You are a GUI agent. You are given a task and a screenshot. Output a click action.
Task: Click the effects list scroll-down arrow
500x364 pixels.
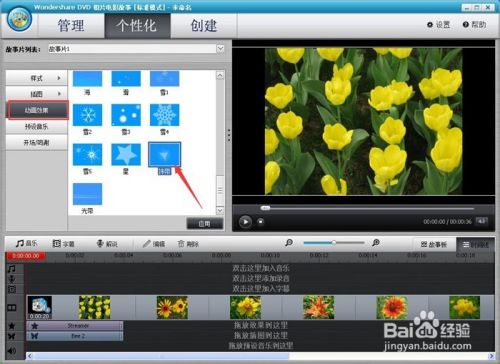(x=220, y=211)
